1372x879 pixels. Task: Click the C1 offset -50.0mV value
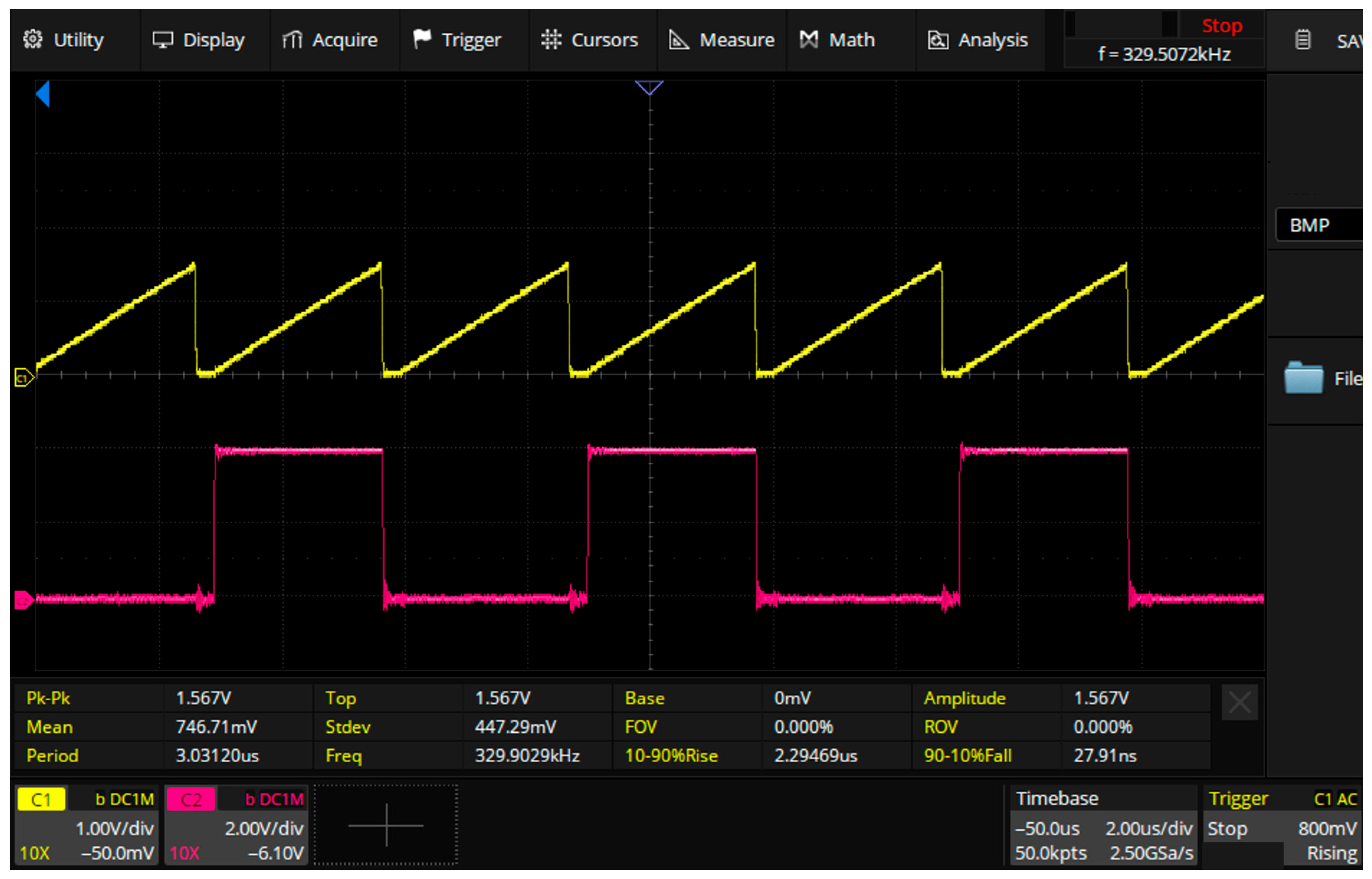click(117, 853)
